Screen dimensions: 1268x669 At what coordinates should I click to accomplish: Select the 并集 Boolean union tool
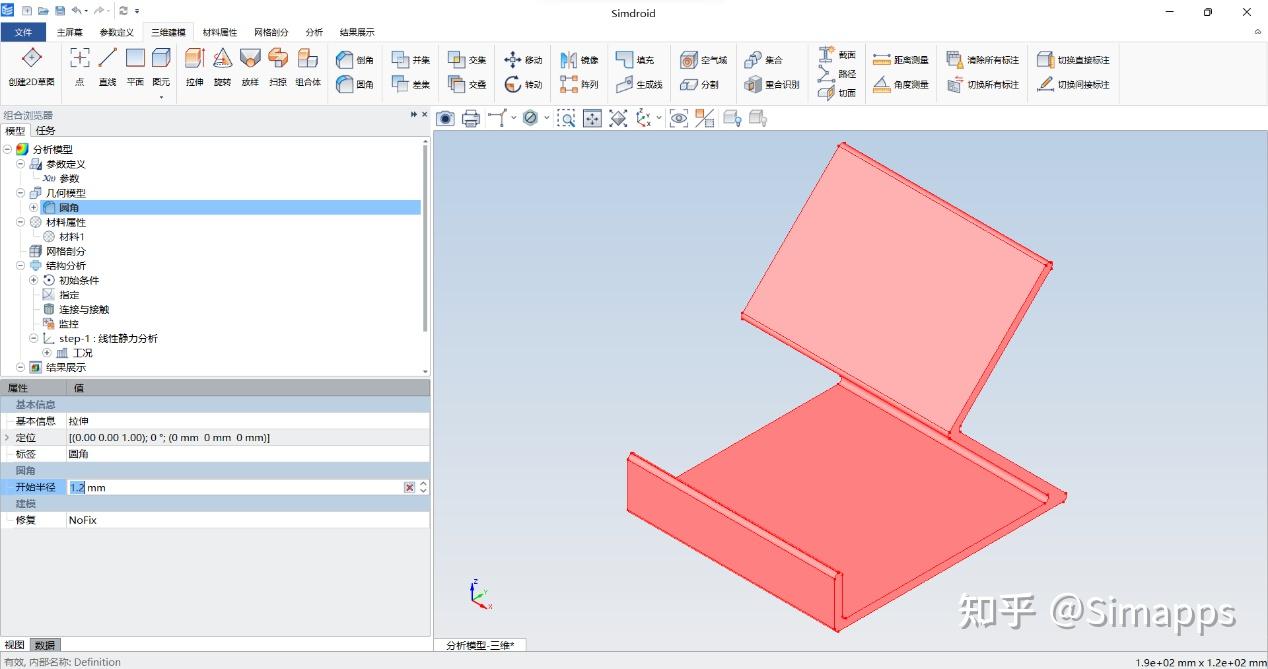[413, 60]
